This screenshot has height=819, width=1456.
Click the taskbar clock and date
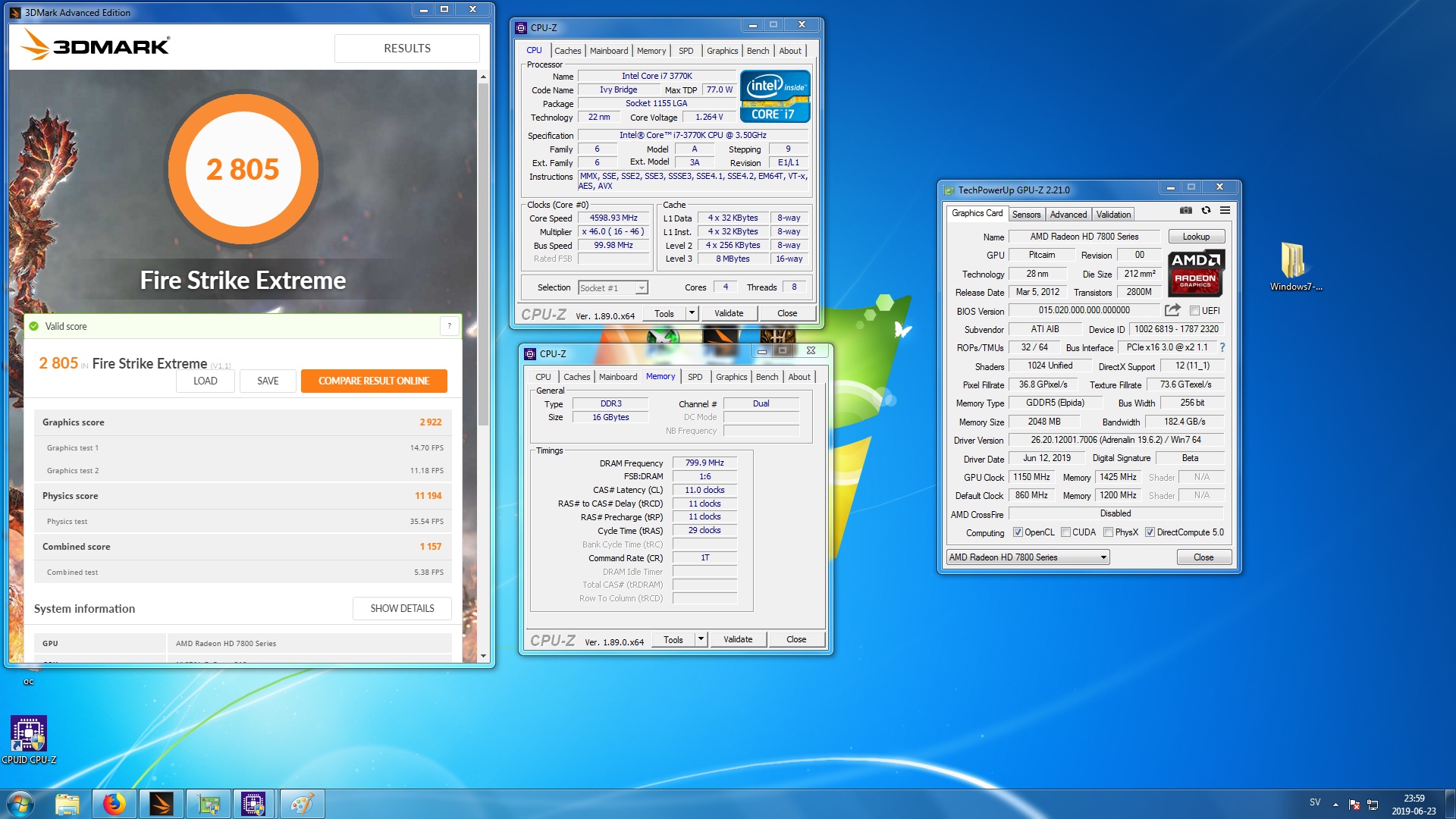[x=1414, y=805]
